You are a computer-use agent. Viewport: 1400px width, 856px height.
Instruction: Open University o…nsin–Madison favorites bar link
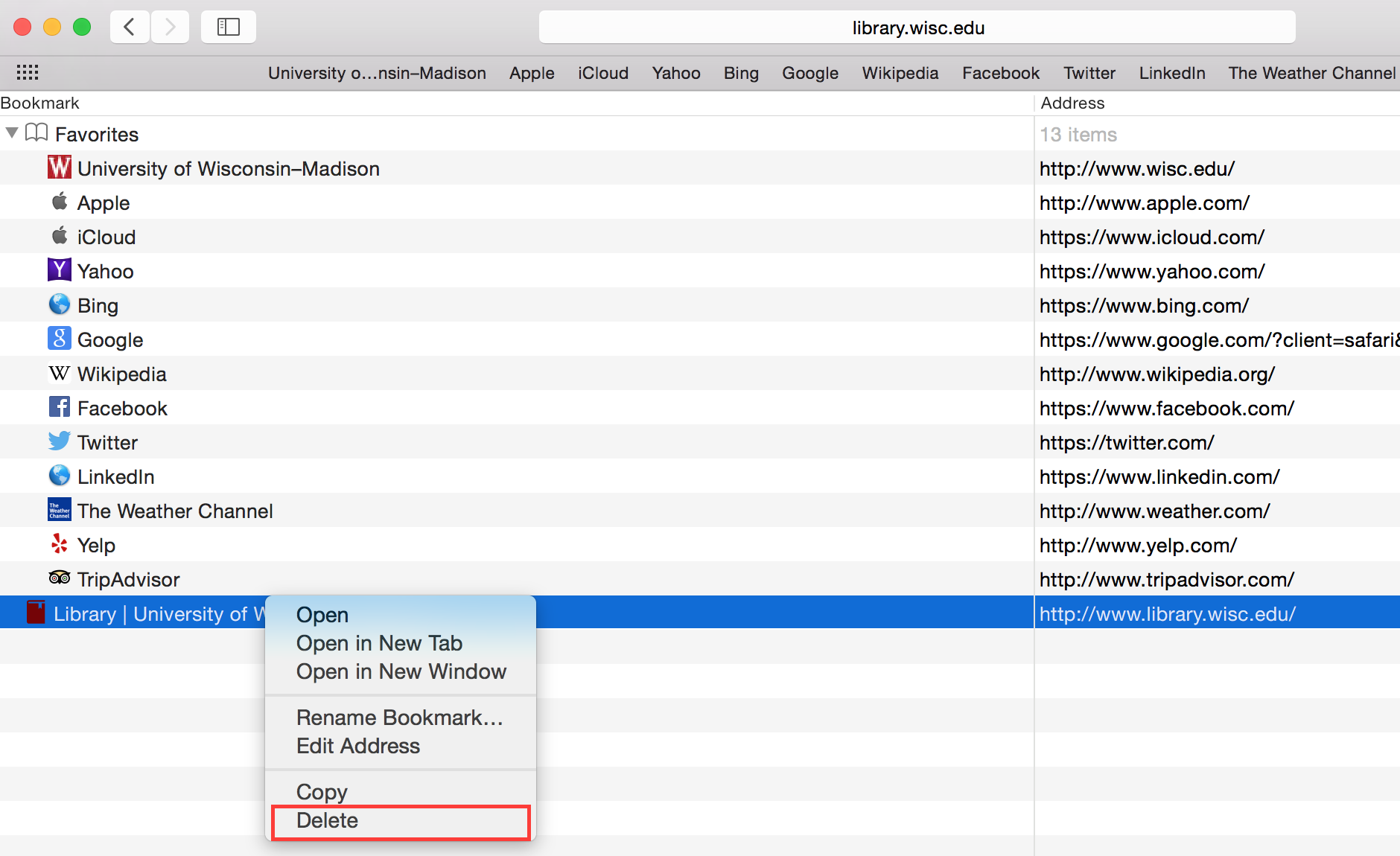coord(377,73)
